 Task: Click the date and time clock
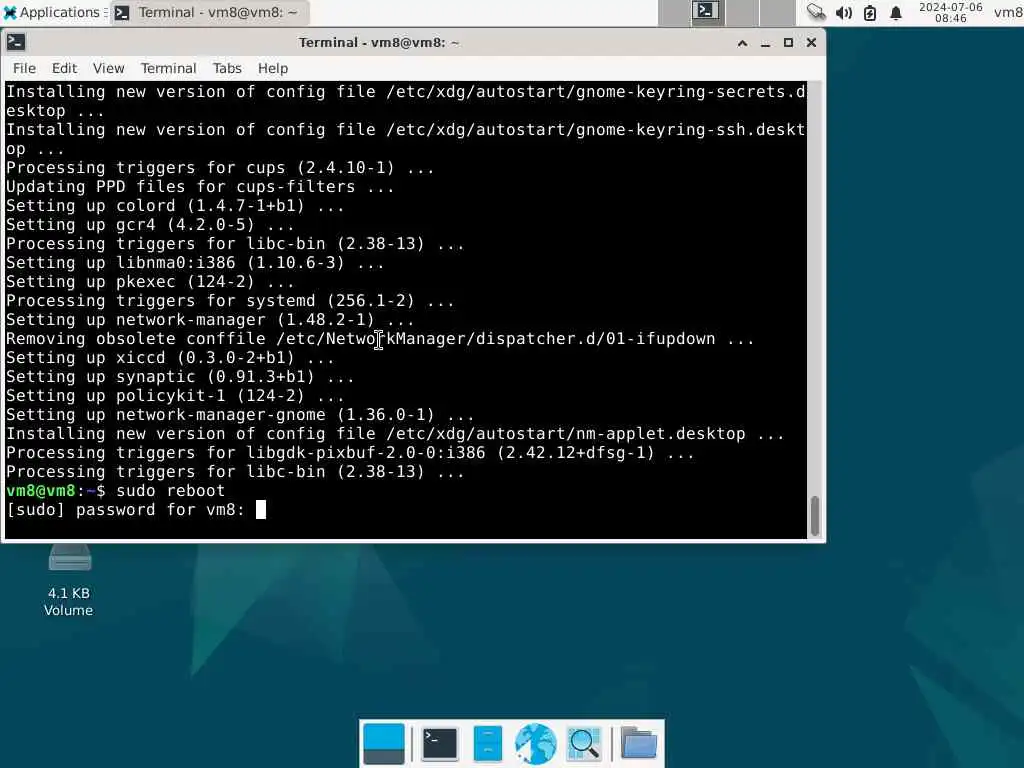coord(950,12)
